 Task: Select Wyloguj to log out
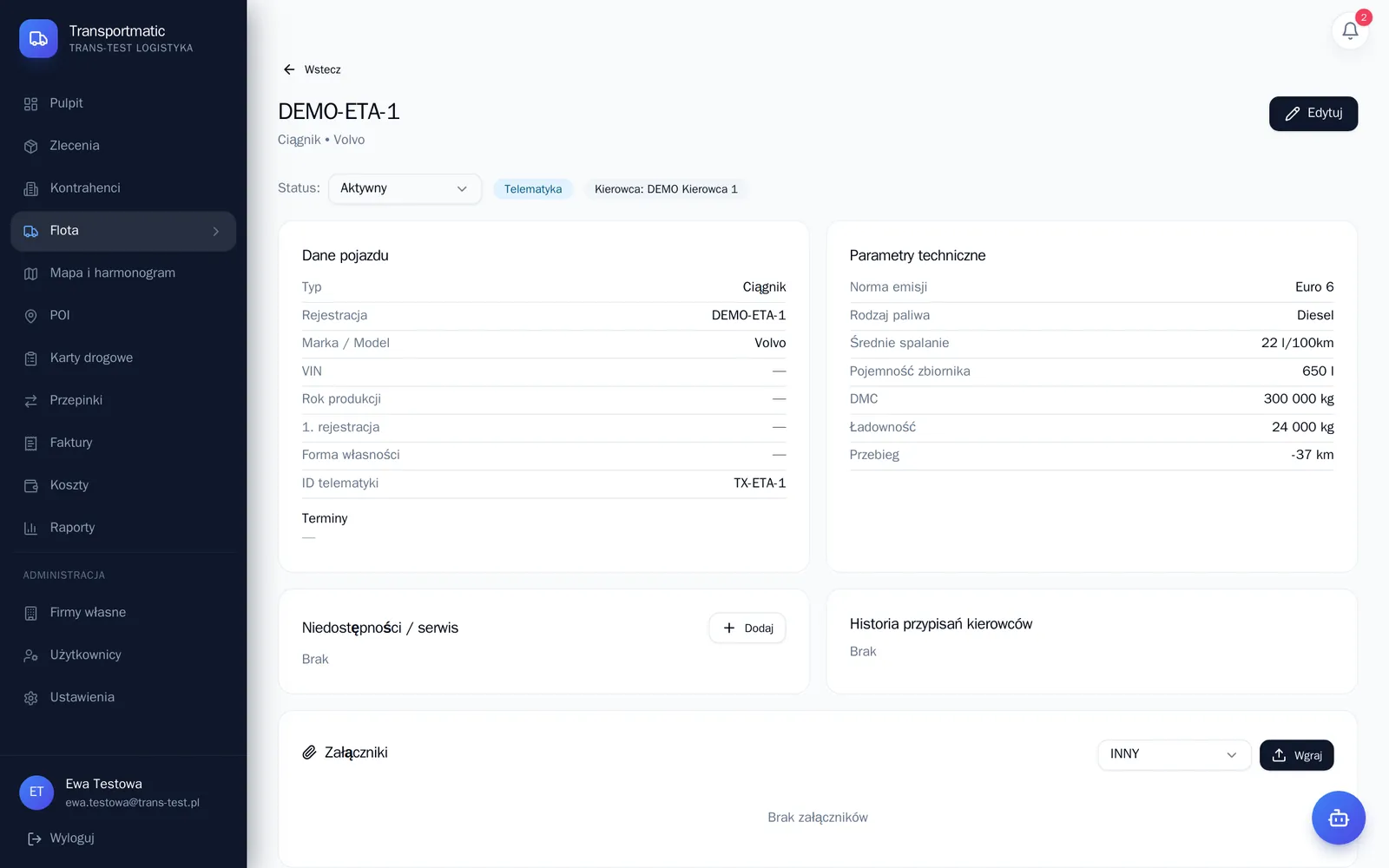click(x=61, y=838)
